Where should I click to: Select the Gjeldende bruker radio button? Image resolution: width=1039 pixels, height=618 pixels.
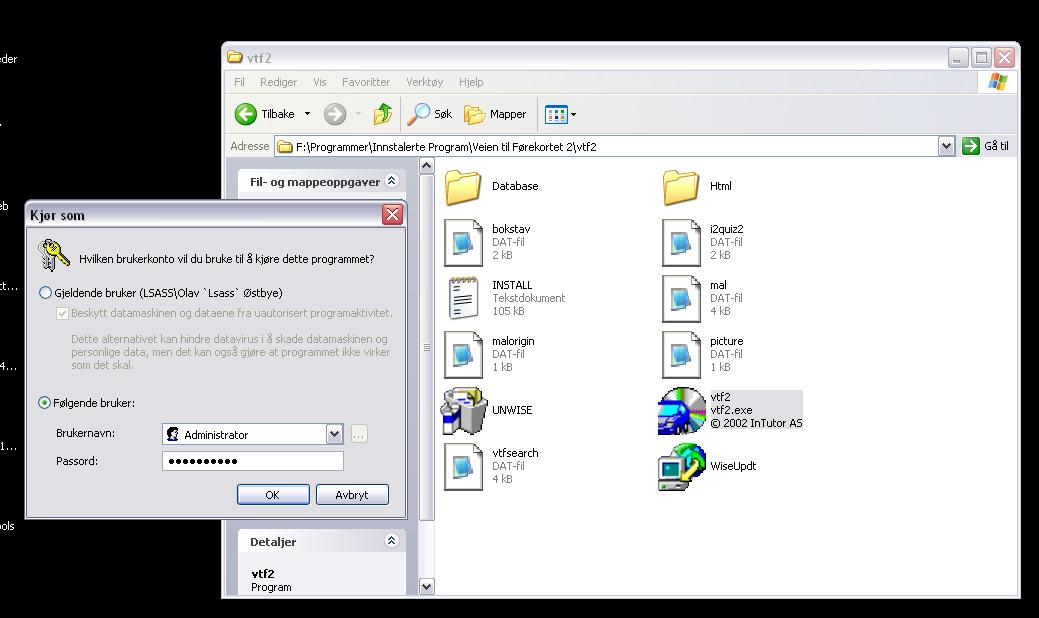(45, 293)
